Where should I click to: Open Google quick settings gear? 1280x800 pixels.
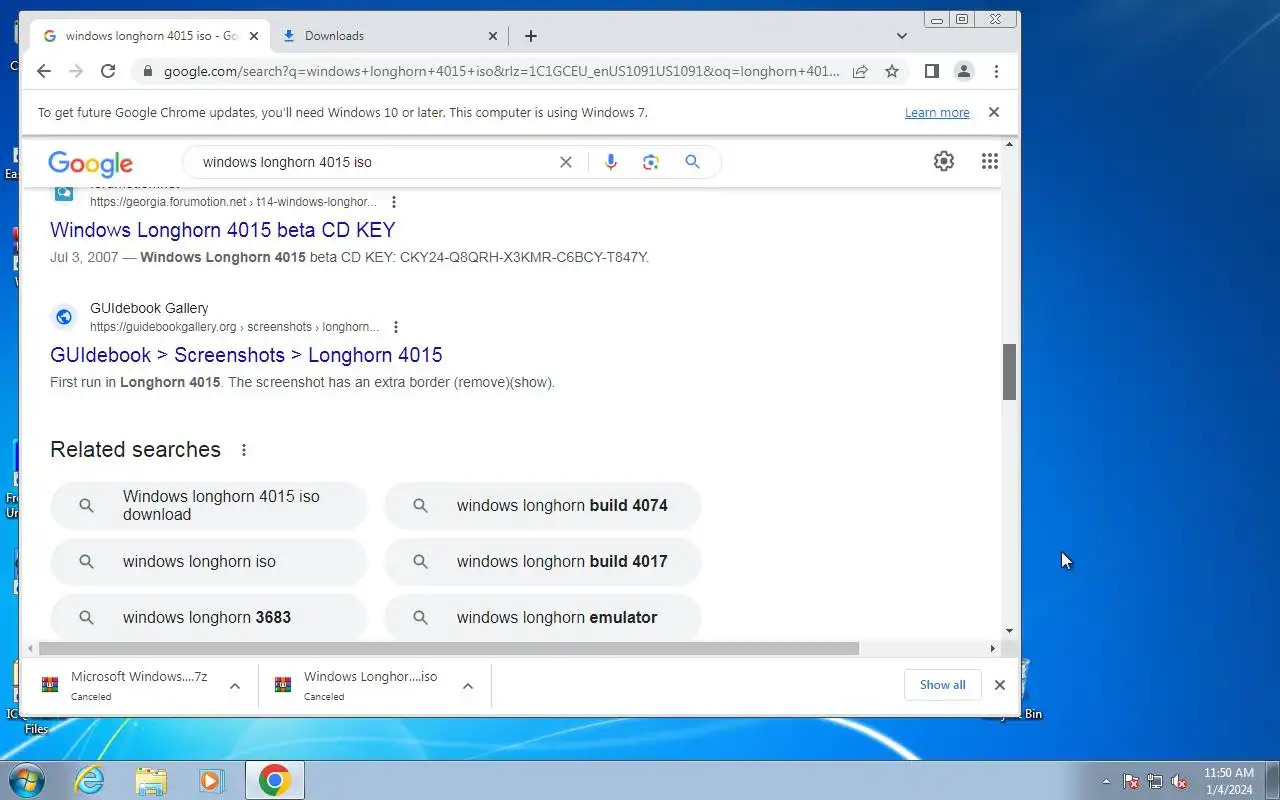944,161
